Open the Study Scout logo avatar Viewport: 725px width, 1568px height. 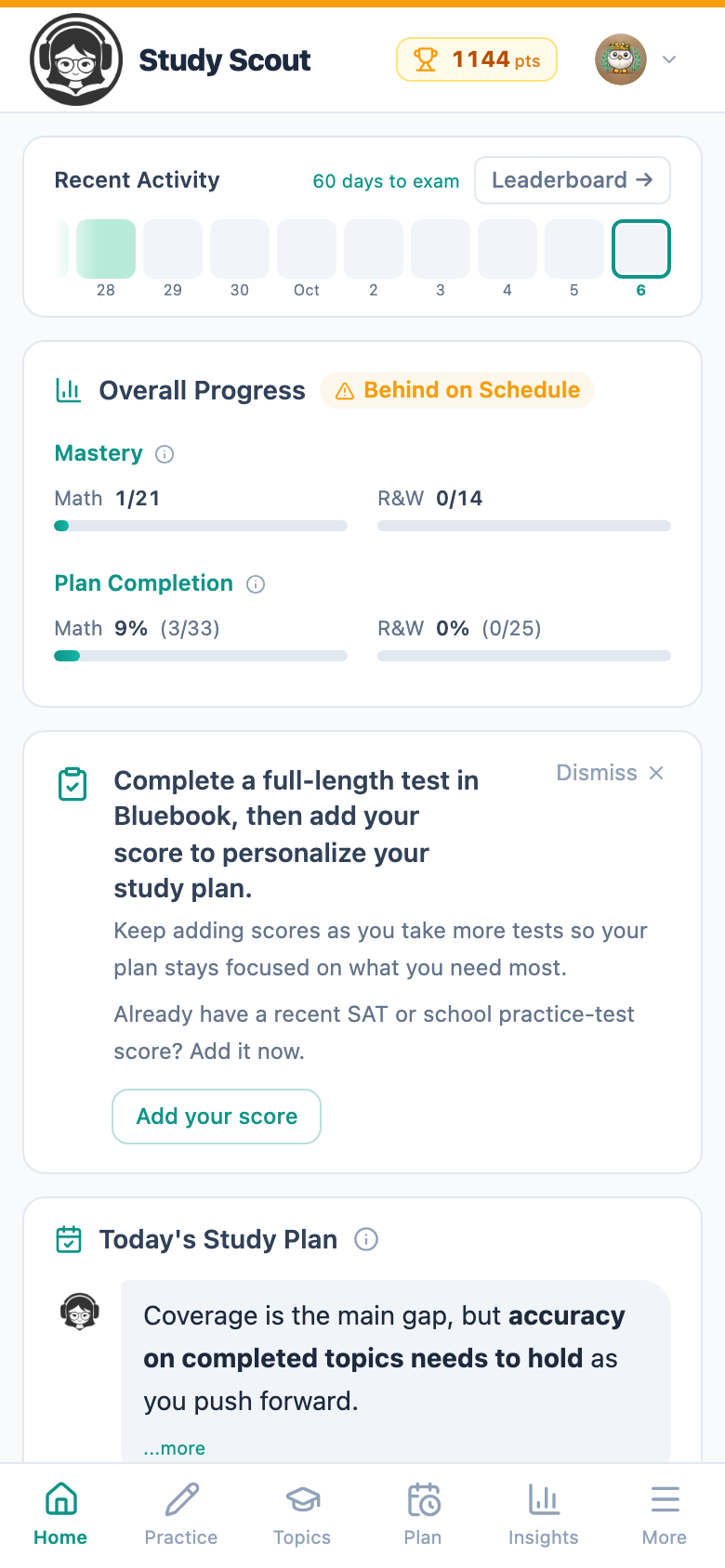(76, 59)
